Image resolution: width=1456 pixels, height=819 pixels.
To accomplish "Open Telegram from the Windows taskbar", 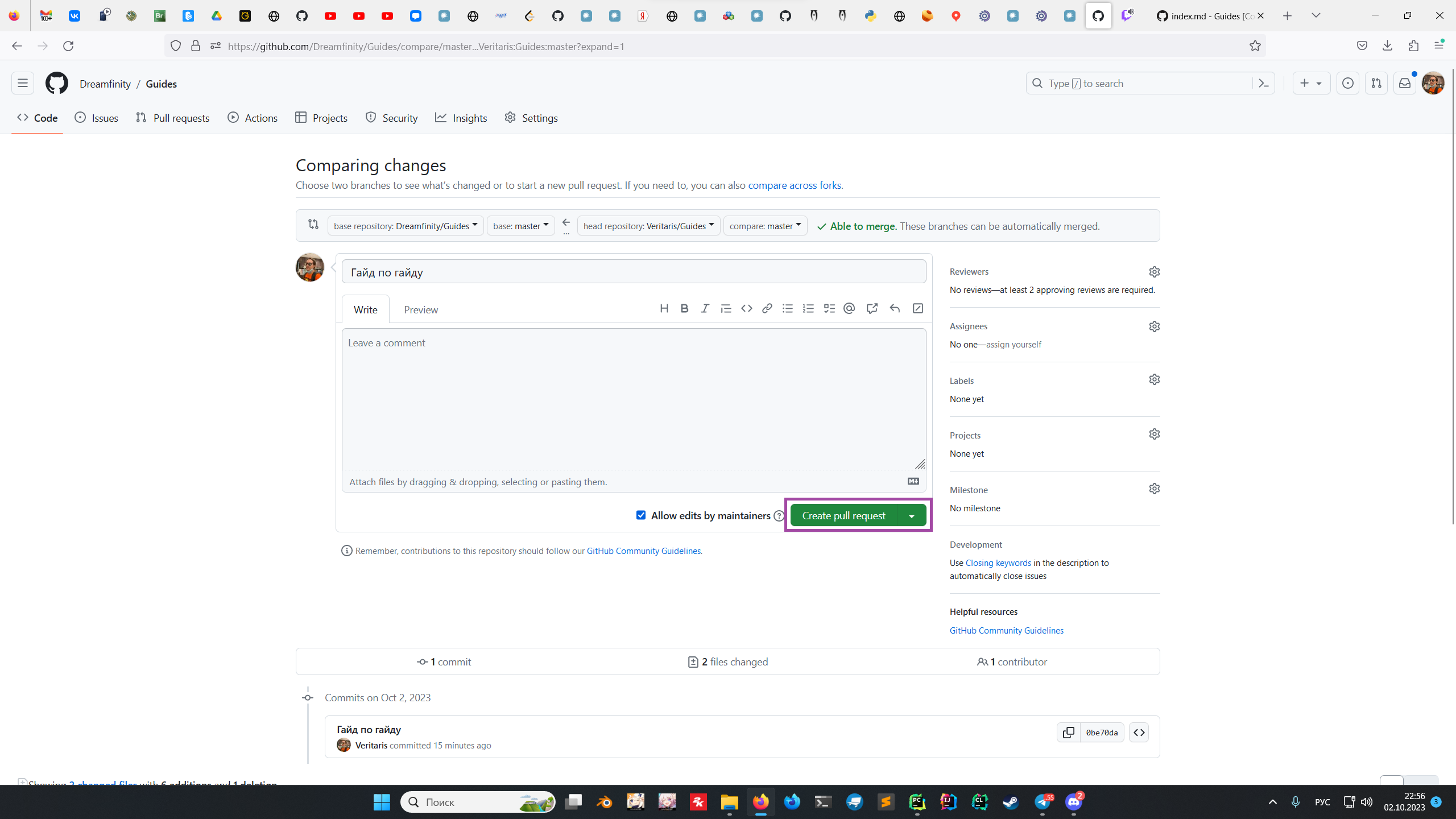I will coord(1043,802).
